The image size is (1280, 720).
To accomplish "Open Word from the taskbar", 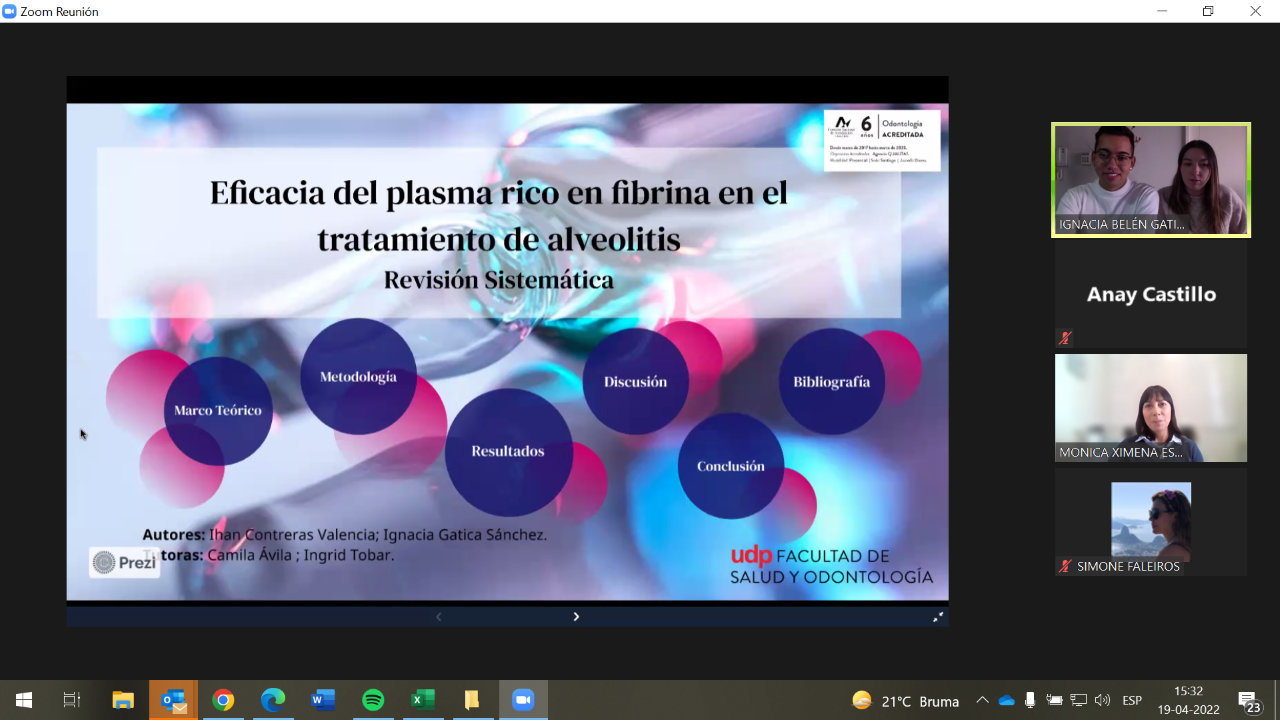I will click(323, 700).
